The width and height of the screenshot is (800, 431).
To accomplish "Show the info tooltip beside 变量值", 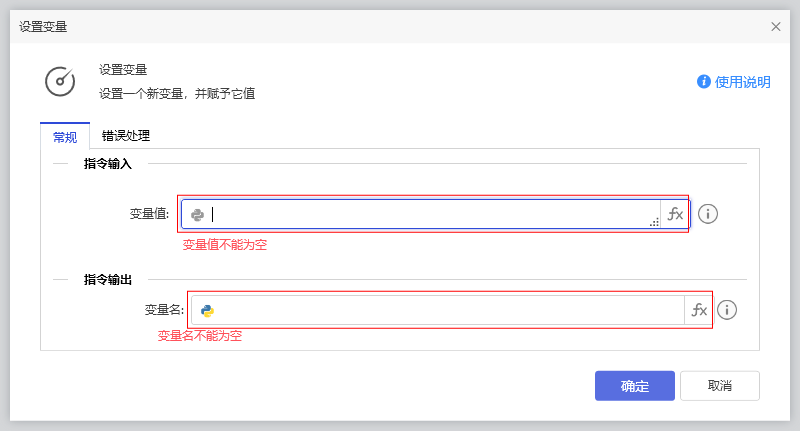I will 708,214.
